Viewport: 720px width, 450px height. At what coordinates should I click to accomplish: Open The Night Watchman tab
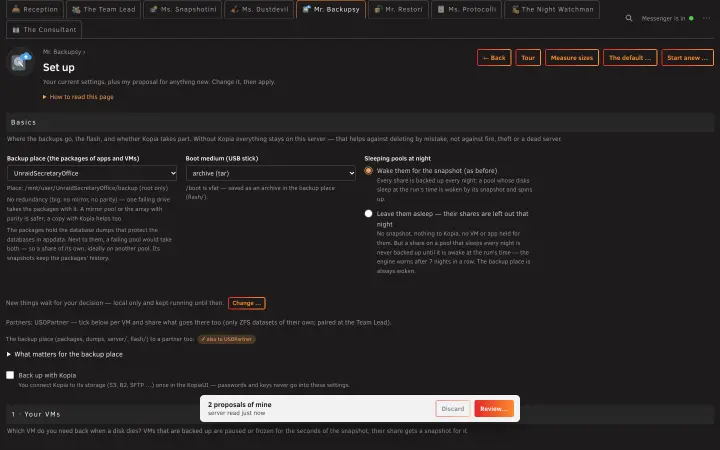tap(551, 9)
